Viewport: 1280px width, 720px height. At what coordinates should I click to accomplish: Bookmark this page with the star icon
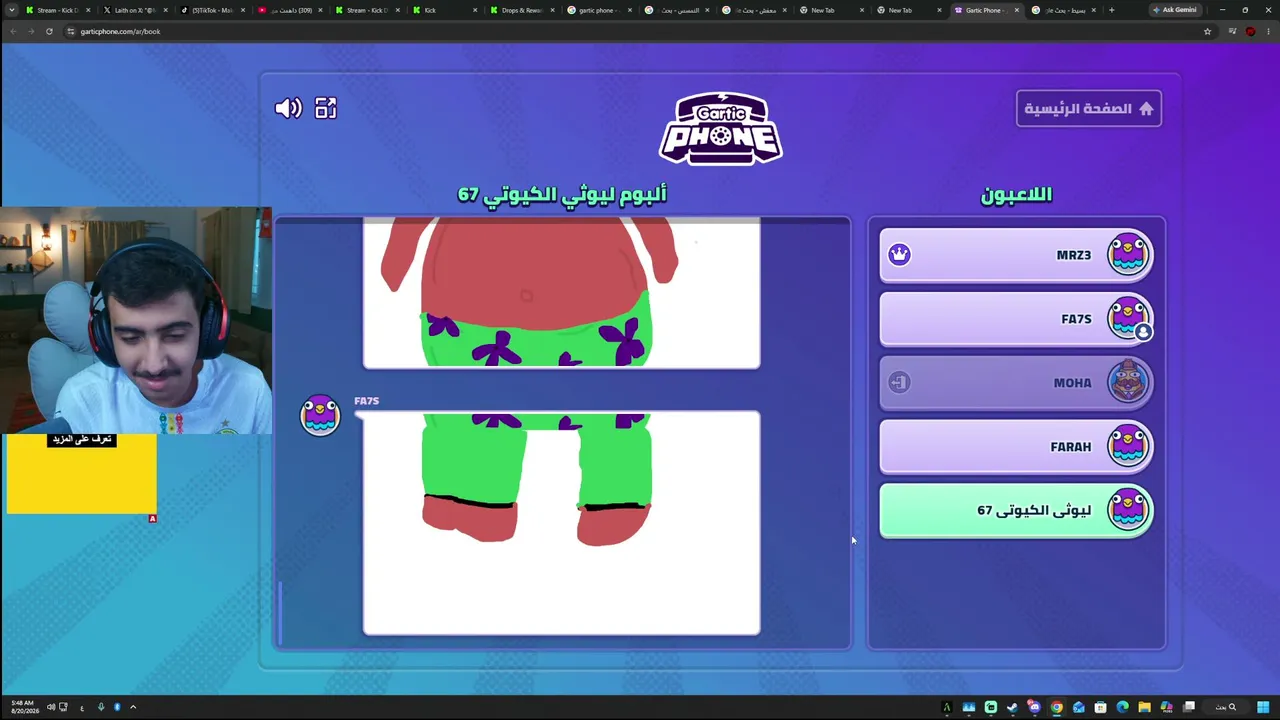[1207, 31]
